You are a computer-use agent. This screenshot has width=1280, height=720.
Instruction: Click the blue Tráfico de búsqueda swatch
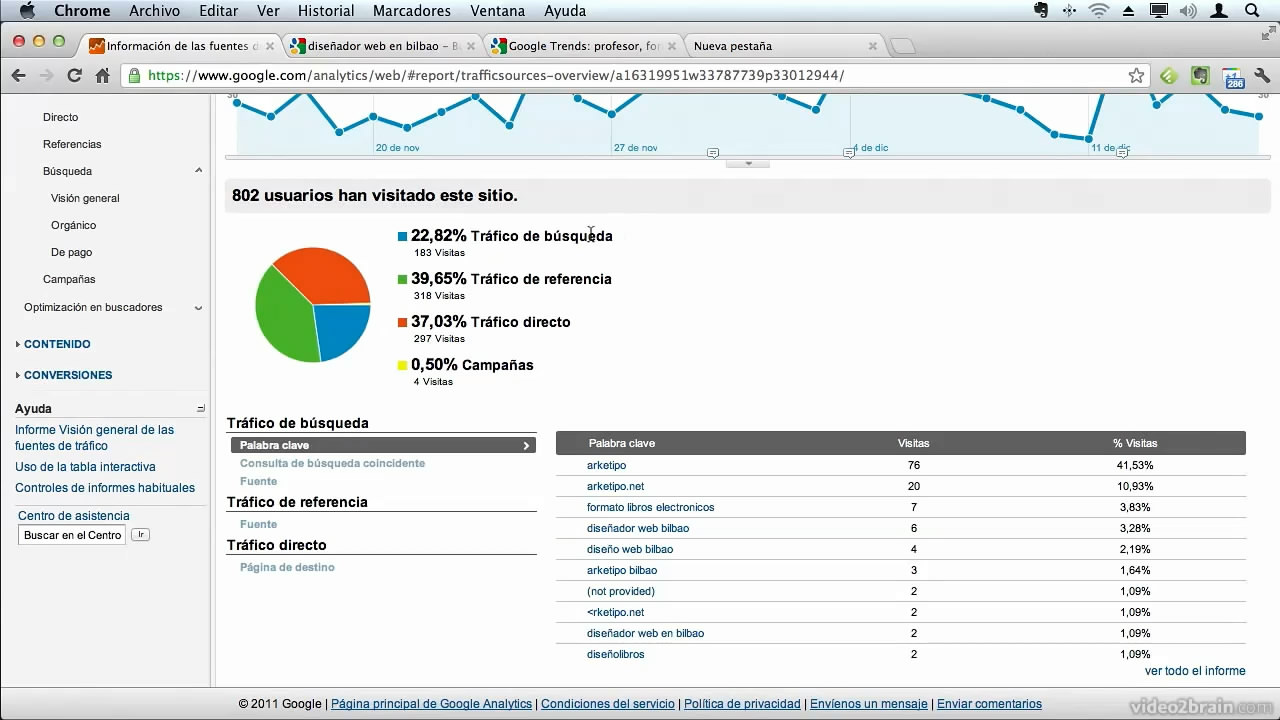[x=402, y=237]
